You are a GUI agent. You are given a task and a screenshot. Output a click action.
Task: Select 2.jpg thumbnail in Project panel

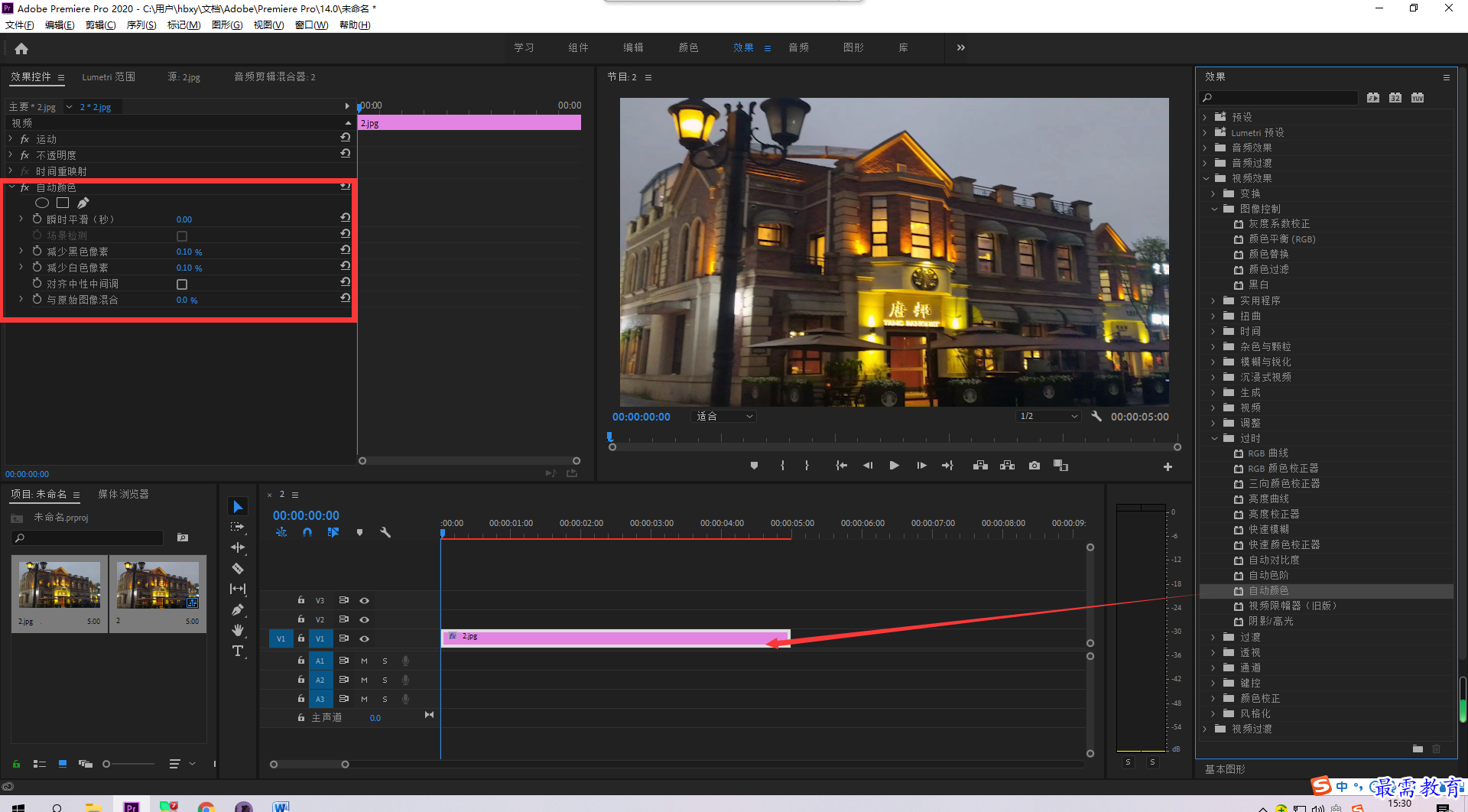point(60,585)
